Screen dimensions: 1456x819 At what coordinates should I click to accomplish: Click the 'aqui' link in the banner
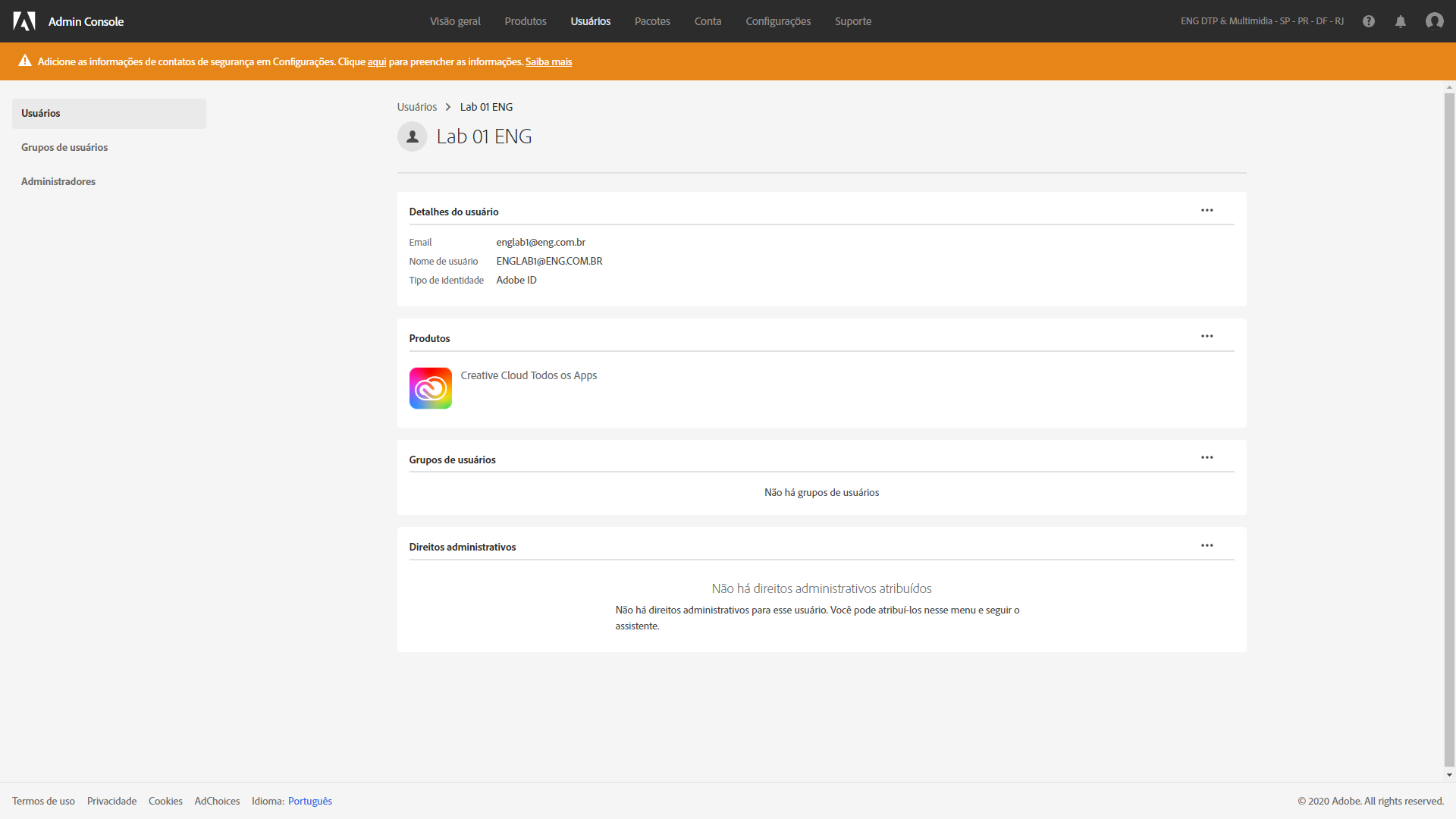tap(377, 61)
